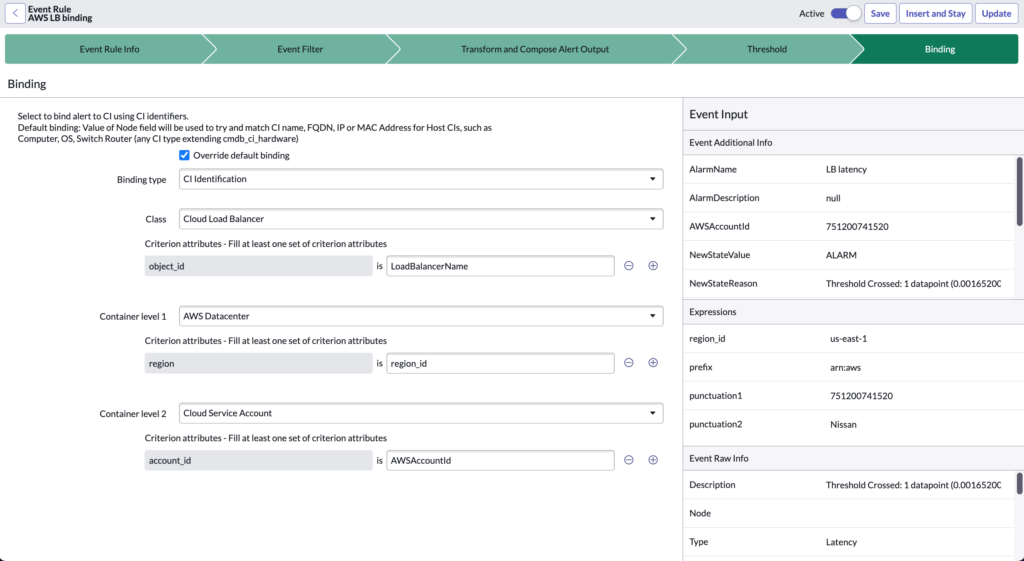Click the Update button
Screen dimensions: 1024x561
[996, 14]
